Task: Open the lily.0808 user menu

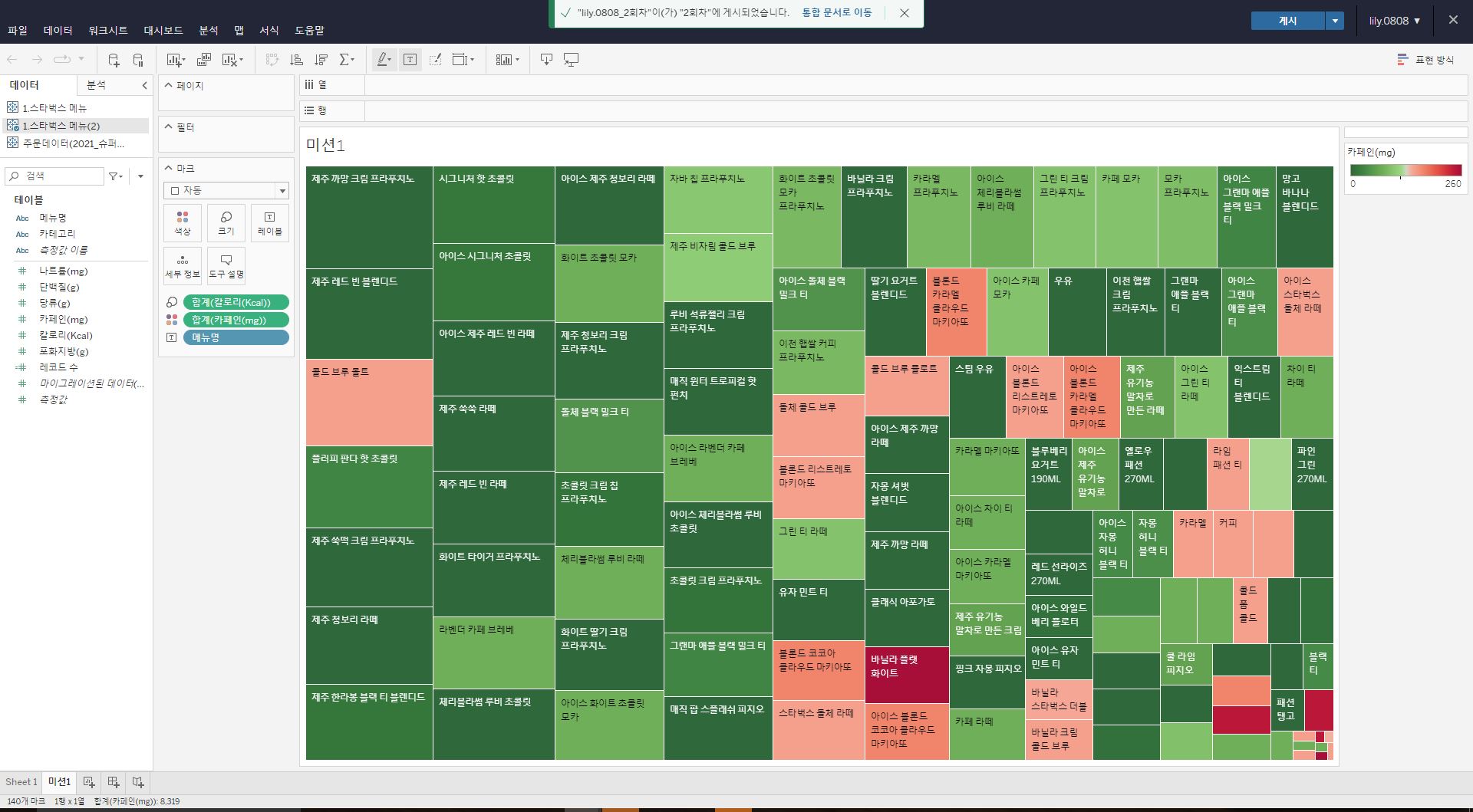Action: (x=1394, y=21)
